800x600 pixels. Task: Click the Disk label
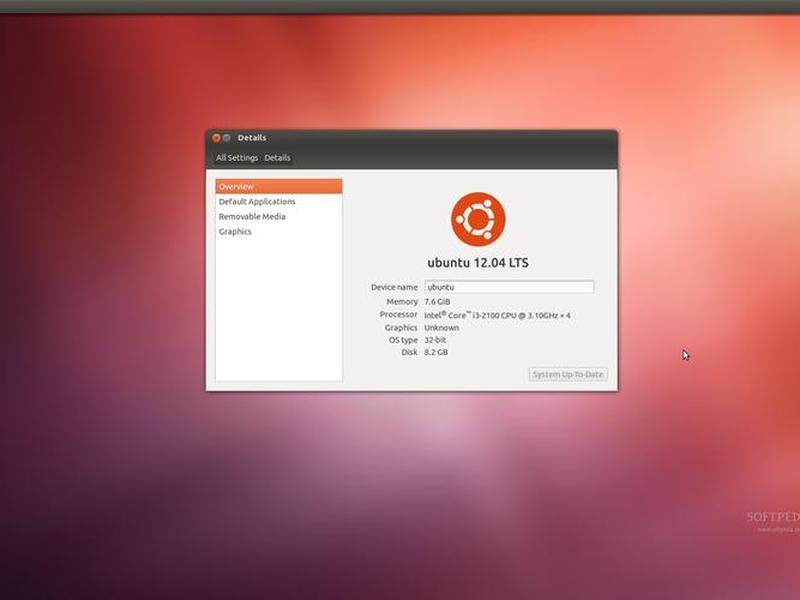[409, 352]
